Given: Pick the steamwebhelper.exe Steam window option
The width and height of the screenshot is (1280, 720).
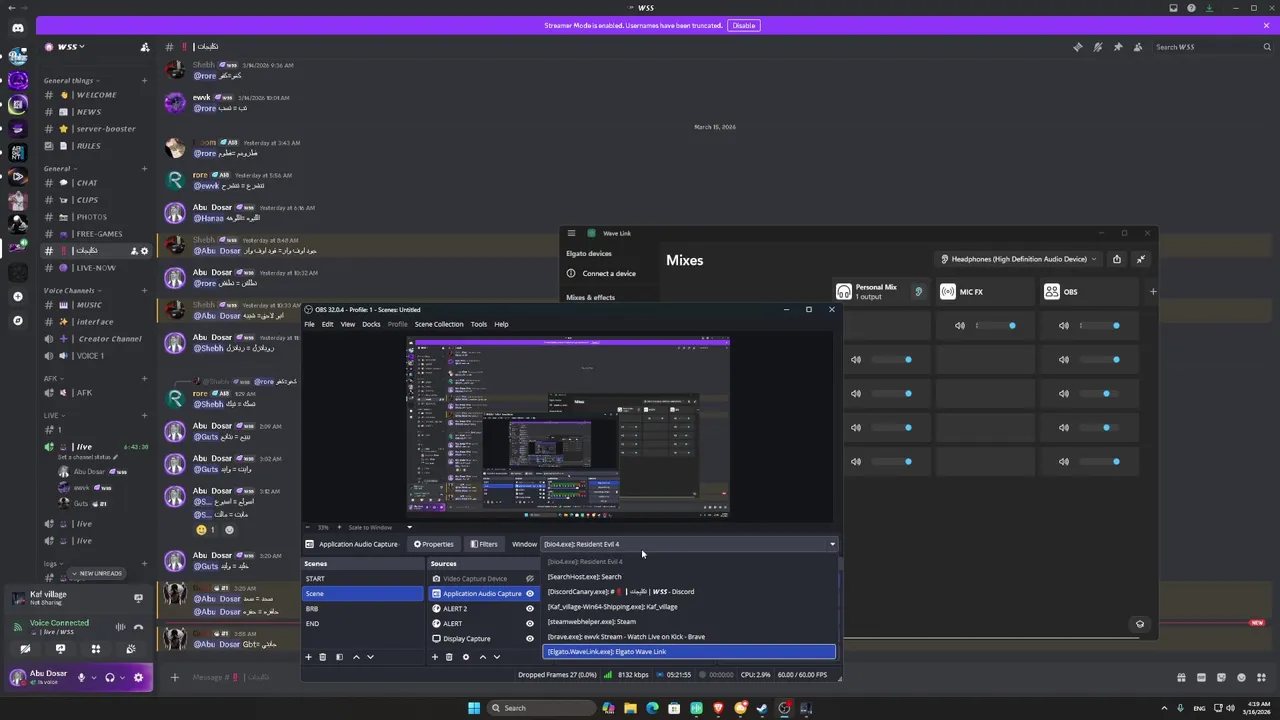Looking at the screenshot, I should point(689,622).
